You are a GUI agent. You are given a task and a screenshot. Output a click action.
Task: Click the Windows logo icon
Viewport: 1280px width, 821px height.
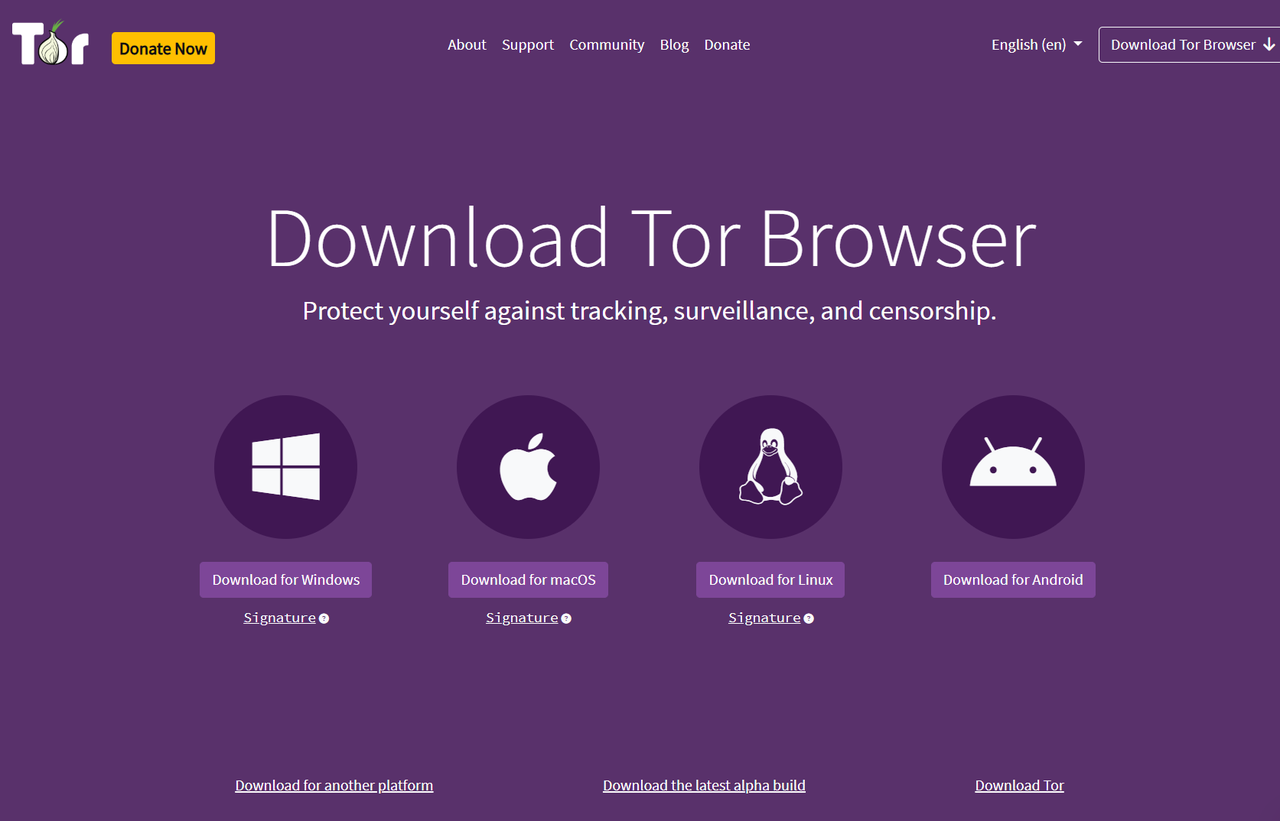(286, 466)
